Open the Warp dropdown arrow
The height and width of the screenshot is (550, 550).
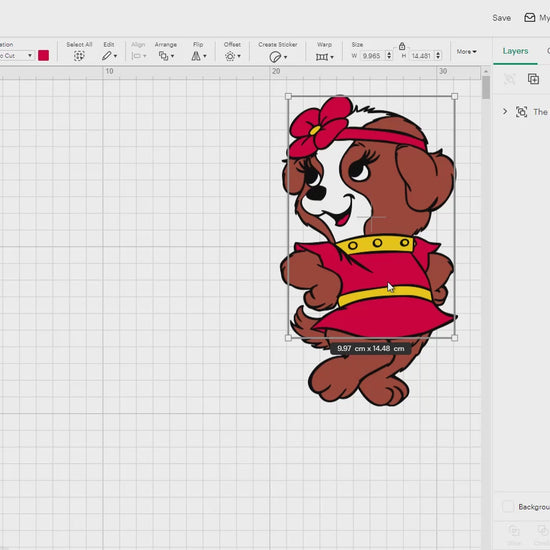tap(332, 57)
